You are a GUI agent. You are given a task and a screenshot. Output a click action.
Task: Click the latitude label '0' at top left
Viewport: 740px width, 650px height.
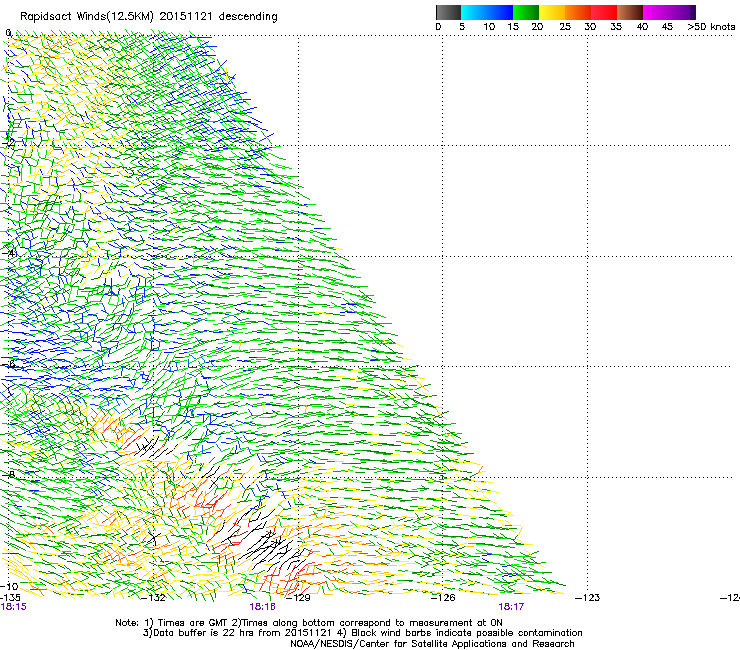[x=8, y=33]
